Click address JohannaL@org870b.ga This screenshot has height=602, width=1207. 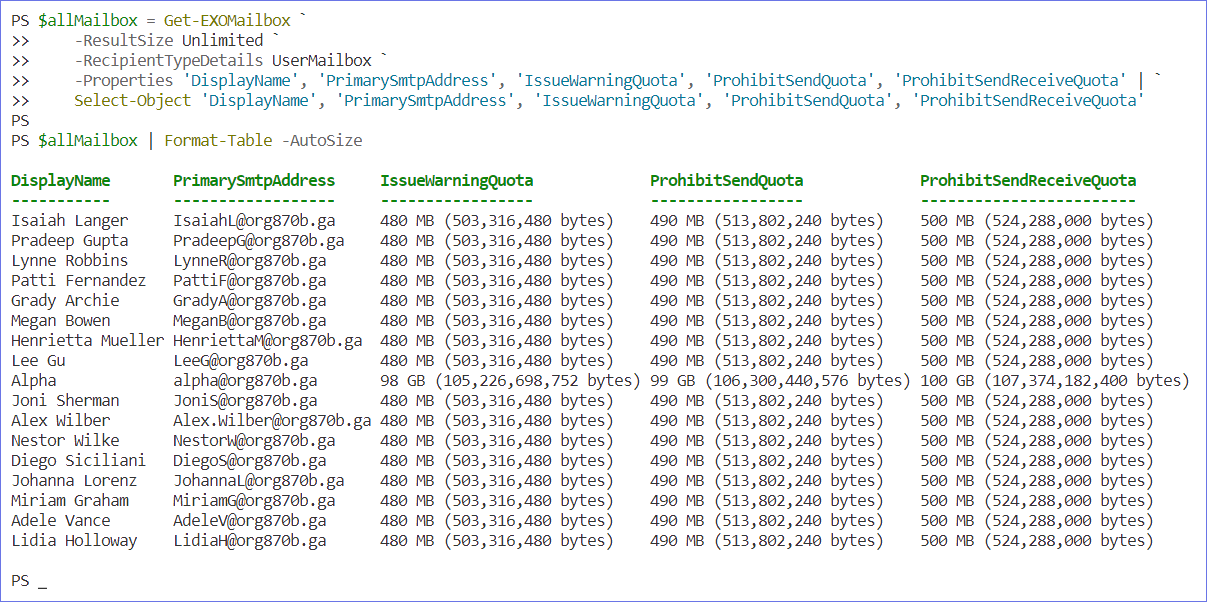pyautogui.click(x=259, y=481)
